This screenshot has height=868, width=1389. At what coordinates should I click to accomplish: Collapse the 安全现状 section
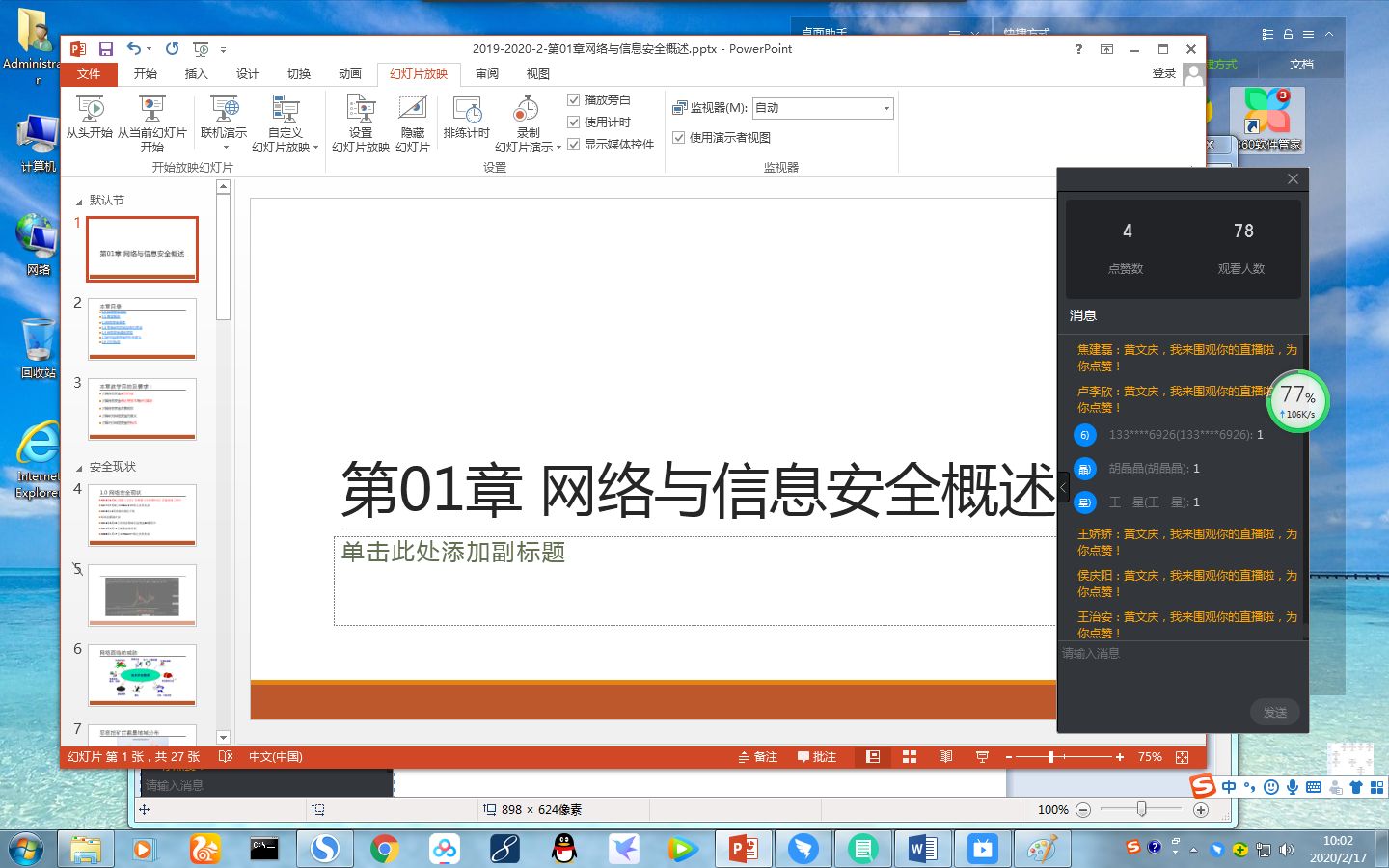80,467
